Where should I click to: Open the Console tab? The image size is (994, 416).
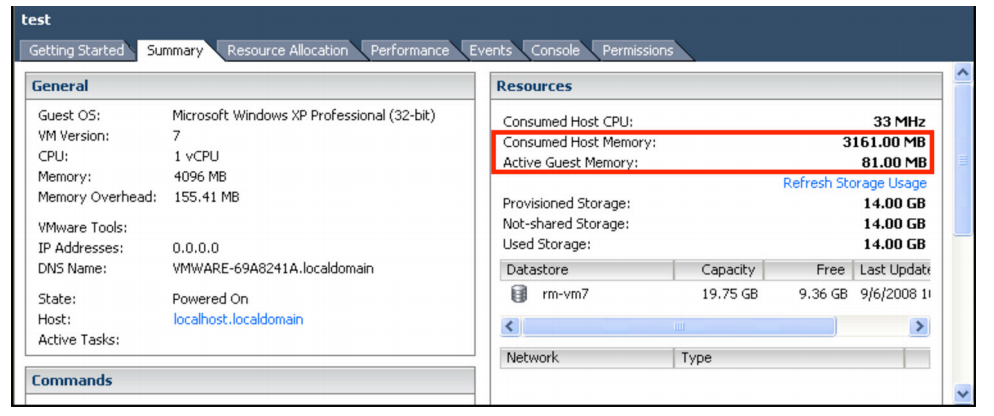(555, 50)
